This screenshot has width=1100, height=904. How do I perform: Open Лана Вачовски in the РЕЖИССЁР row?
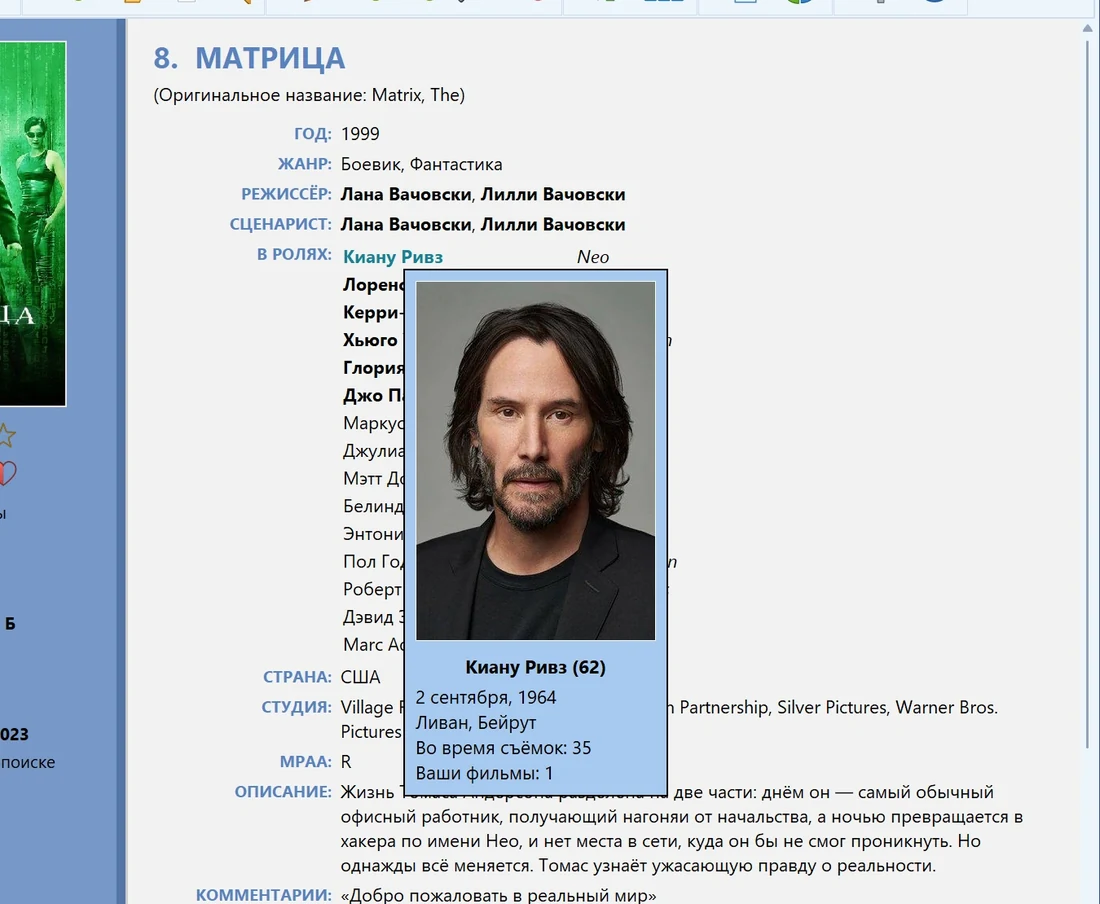[406, 194]
